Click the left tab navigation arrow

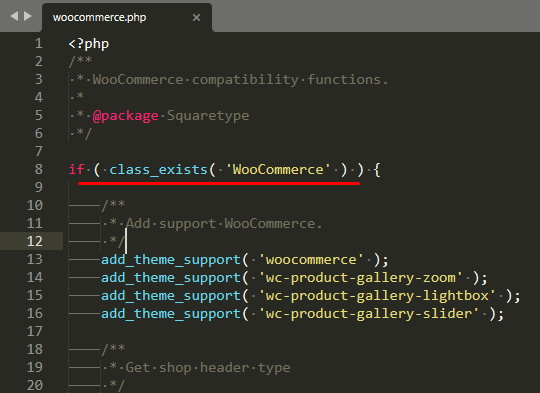(14, 16)
